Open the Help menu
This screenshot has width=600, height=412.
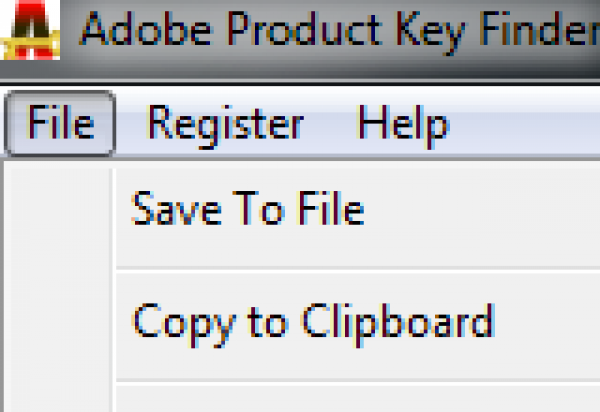click(x=403, y=125)
